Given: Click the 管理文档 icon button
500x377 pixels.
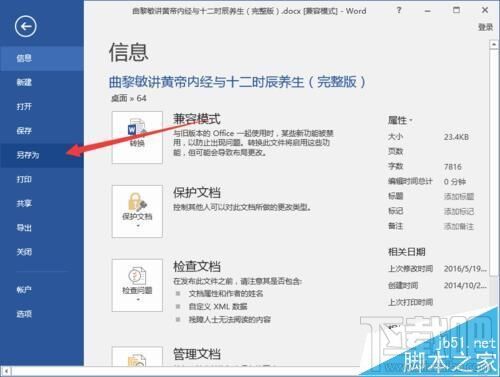Looking at the screenshot, I should 137,356.
